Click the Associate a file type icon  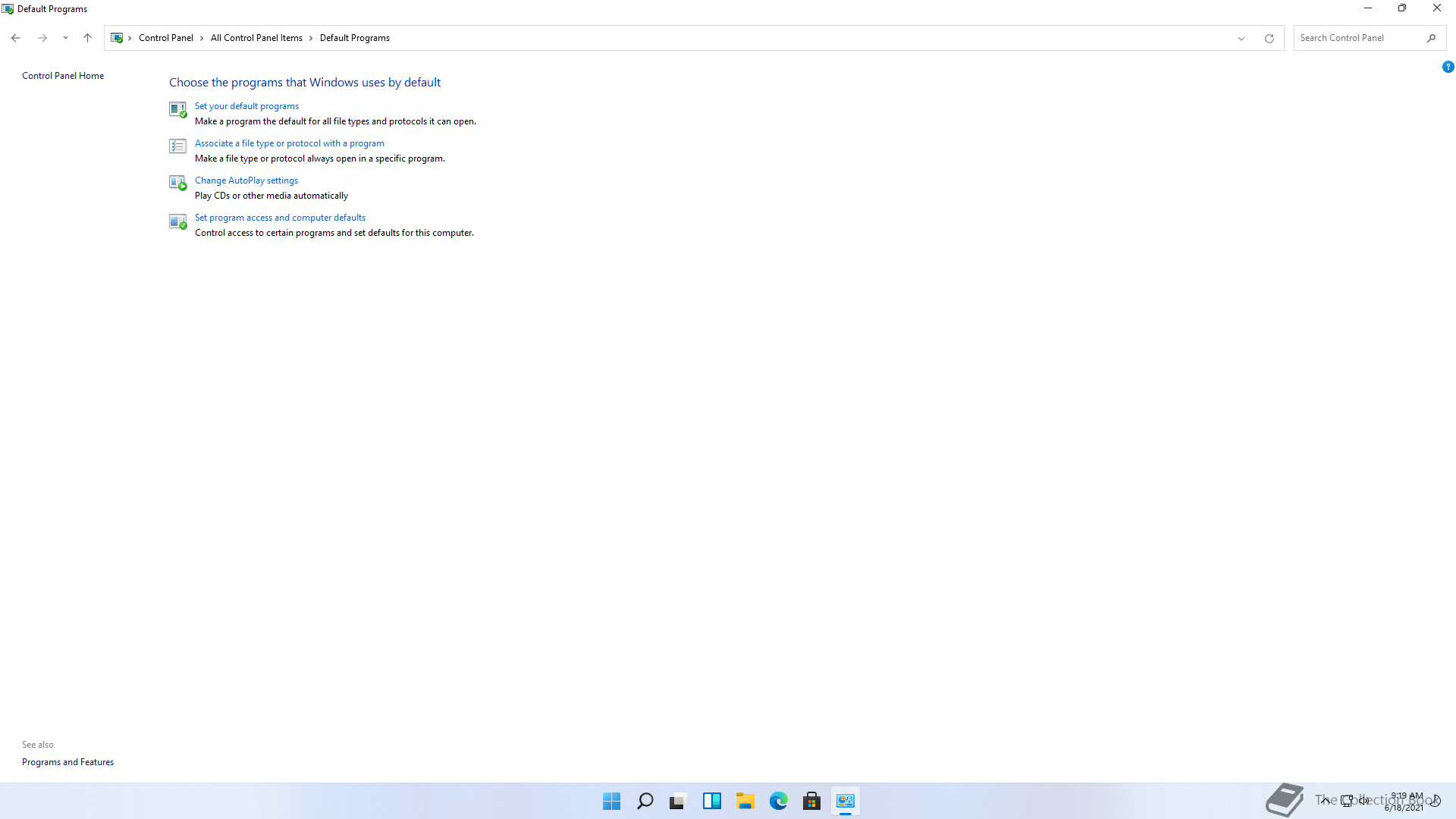177,146
